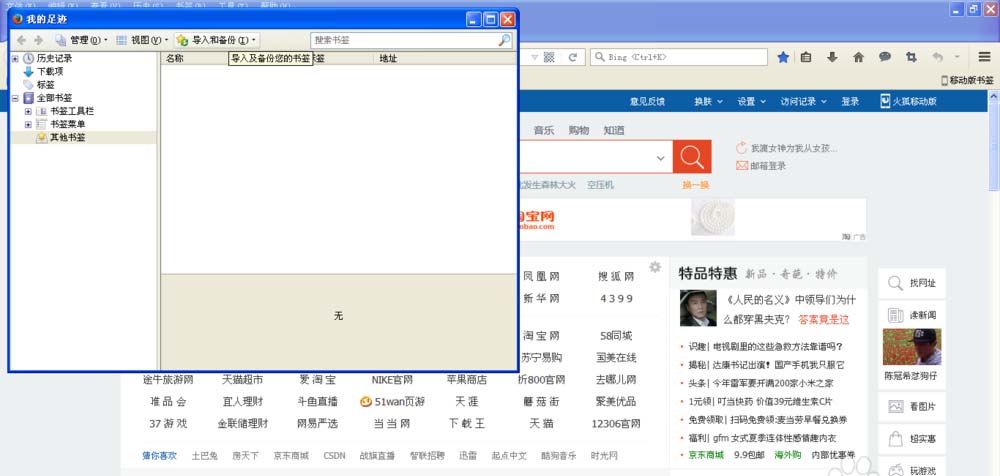The width and height of the screenshot is (1000, 476).
Task: Click 意见反馈 in the blue page header
Action: (x=647, y=101)
